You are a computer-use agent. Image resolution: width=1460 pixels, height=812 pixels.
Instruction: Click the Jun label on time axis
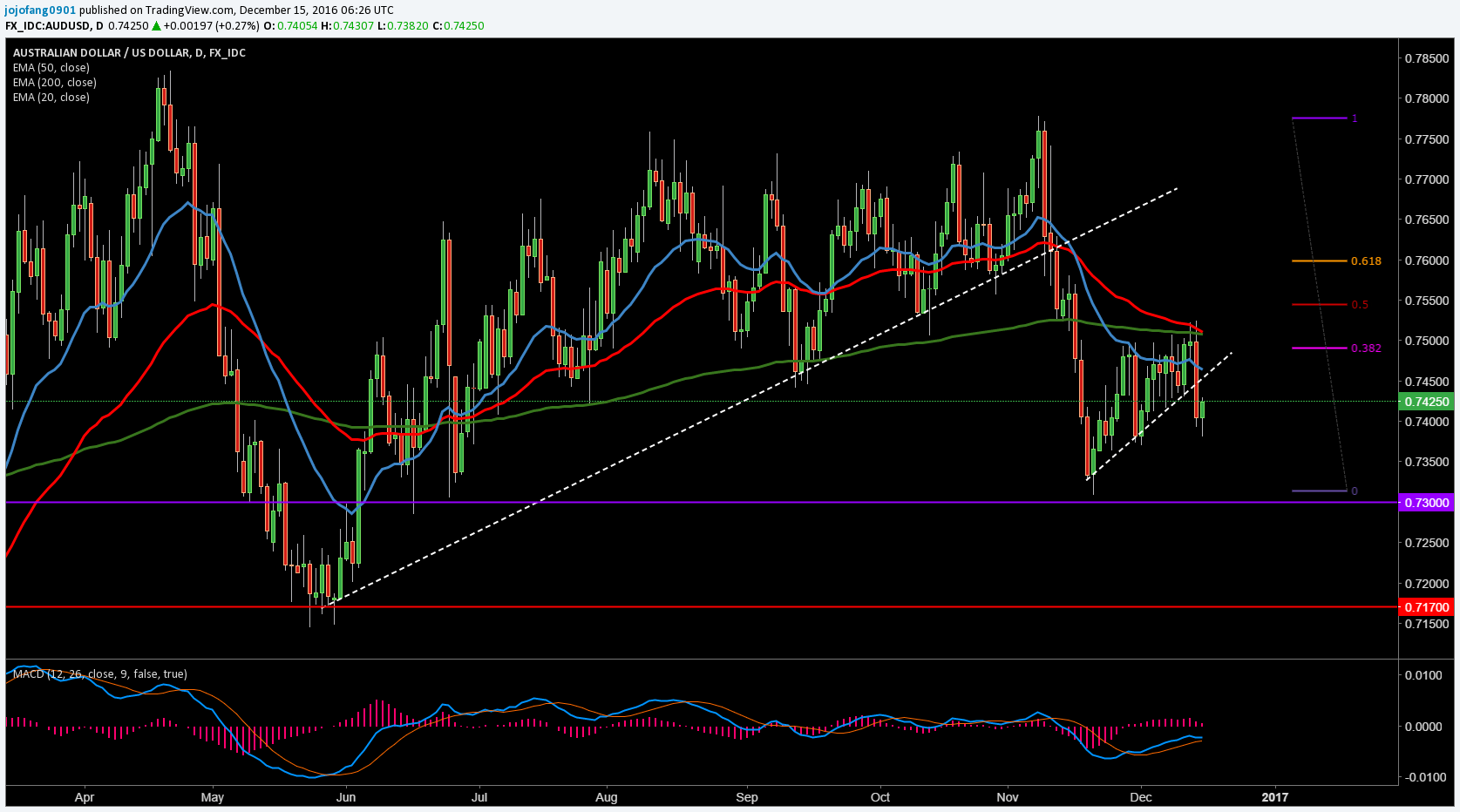(x=346, y=797)
